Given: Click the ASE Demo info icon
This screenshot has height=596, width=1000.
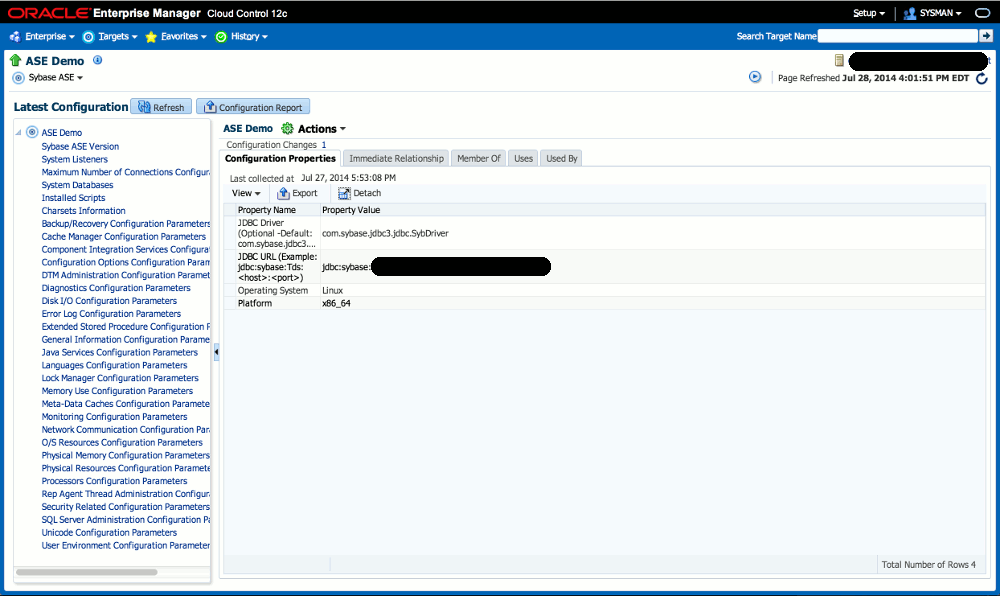Looking at the screenshot, I should tap(98, 60).
